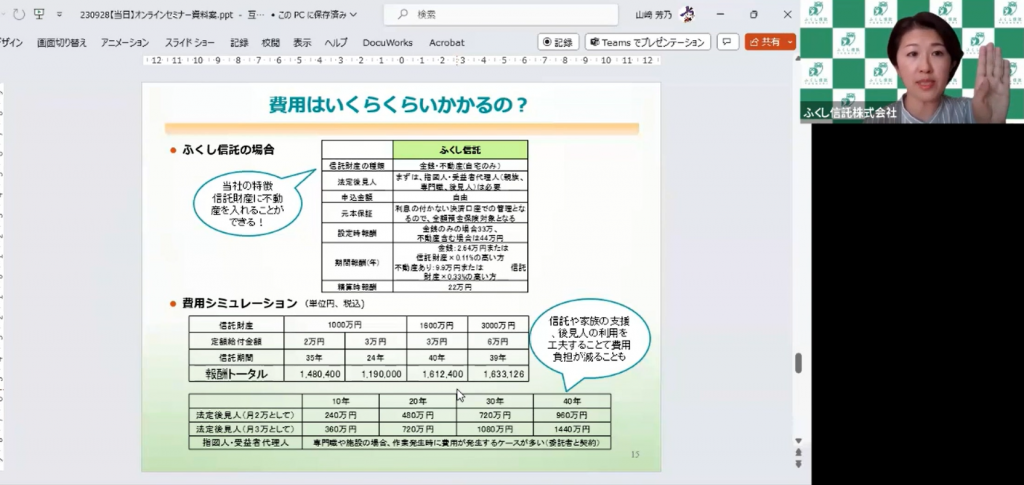The image size is (1024, 485).
Task: Select the スライドショー tab
Action: (189, 42)
